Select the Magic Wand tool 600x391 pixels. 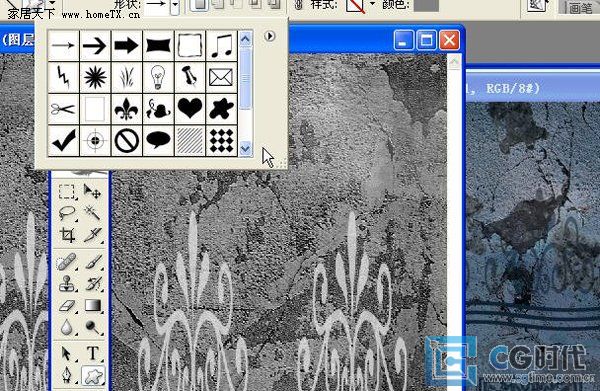(x=92, y=213)
